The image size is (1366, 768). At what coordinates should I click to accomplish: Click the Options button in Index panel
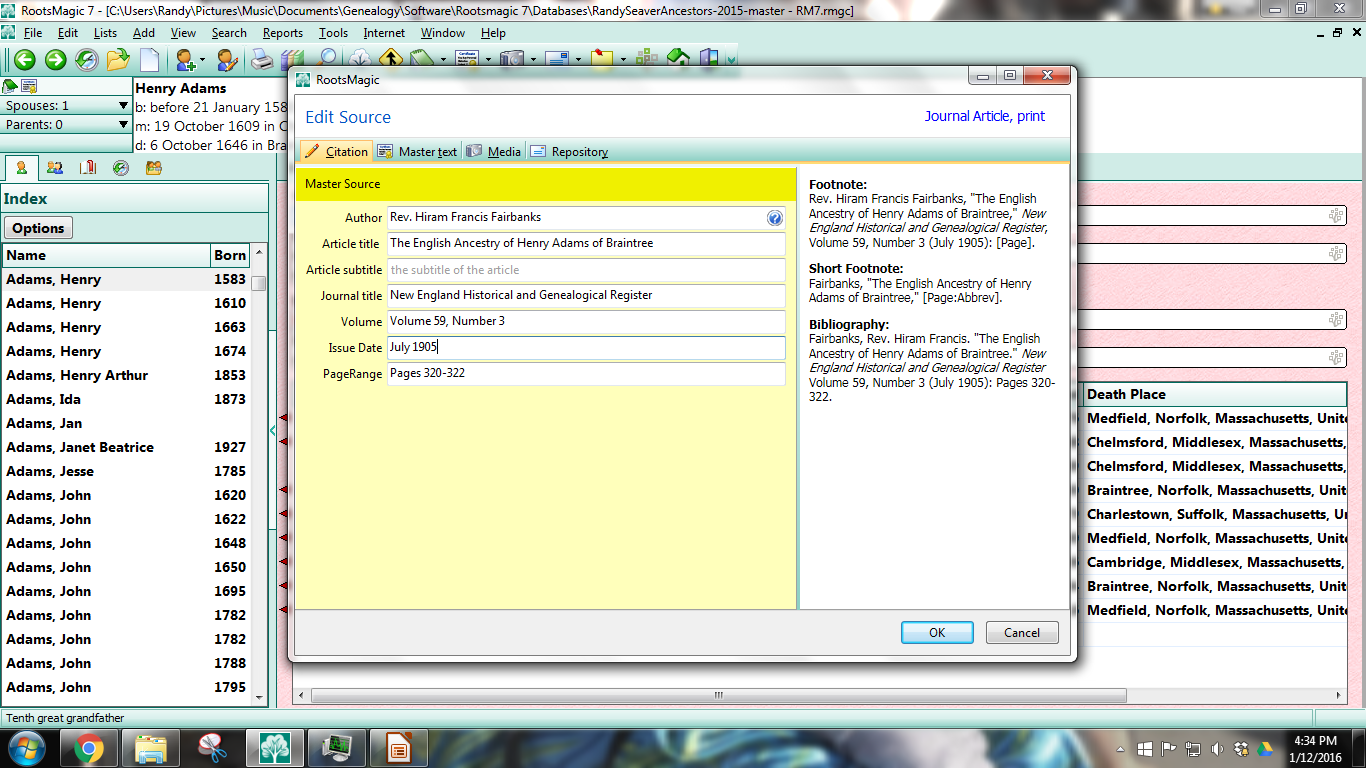(37, 227)
